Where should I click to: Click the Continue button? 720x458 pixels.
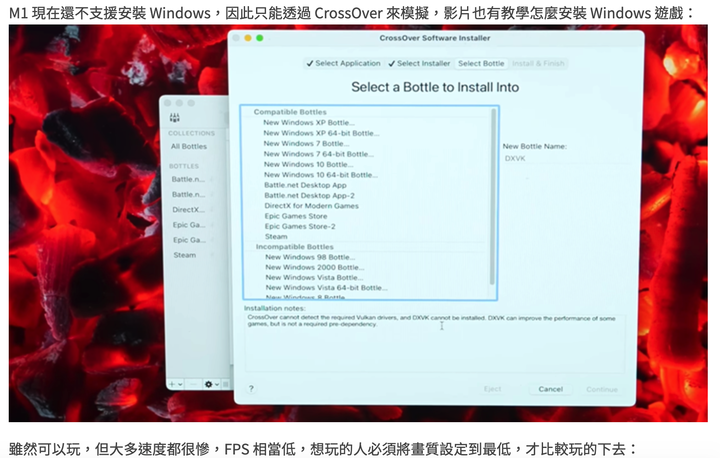coord(602,389)
